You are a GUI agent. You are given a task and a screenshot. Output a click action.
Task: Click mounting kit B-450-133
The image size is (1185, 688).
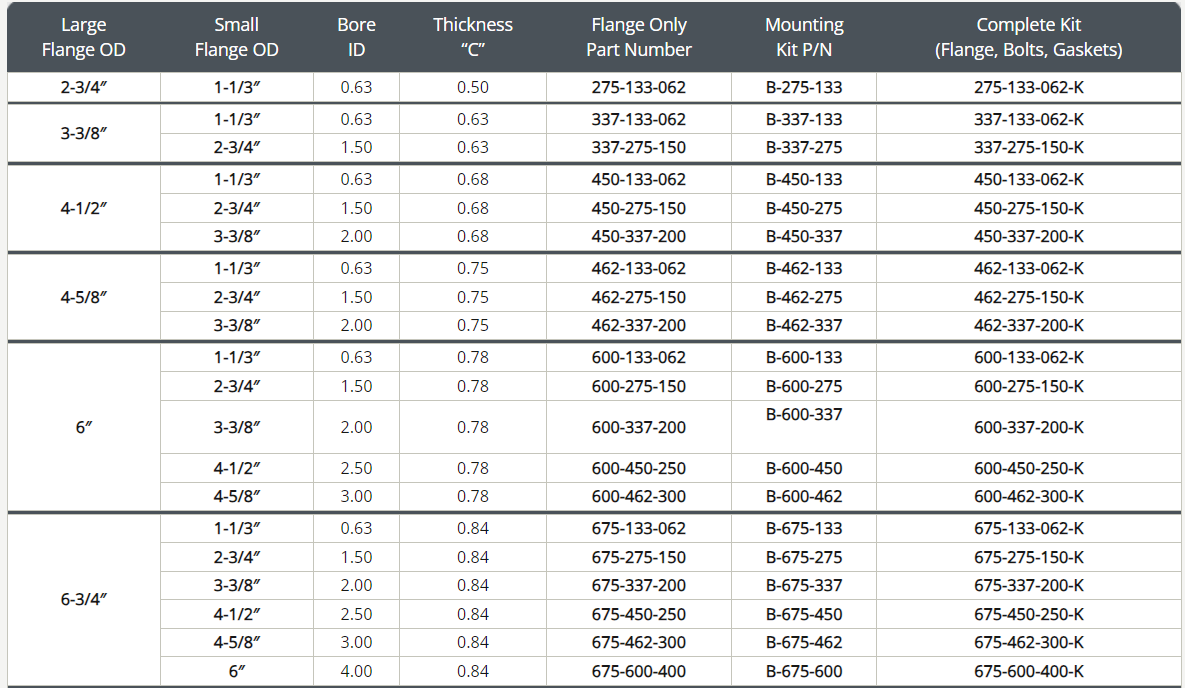click(x=804, y=180)
